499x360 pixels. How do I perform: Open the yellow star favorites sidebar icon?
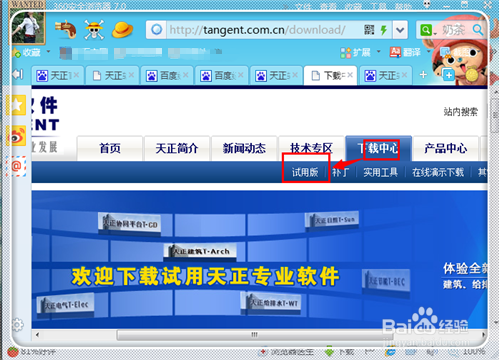point(17,105)
